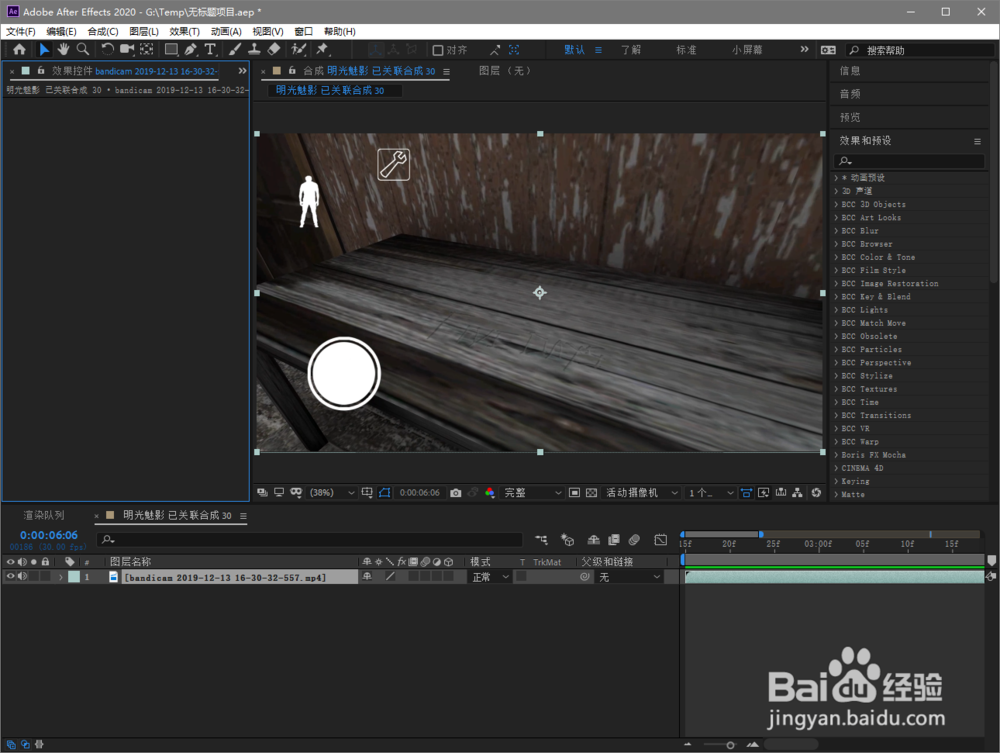Viewport: 1000px width, 753px height.
Task: Select the Zoom magnifier tool
Action: coord(83,49)
